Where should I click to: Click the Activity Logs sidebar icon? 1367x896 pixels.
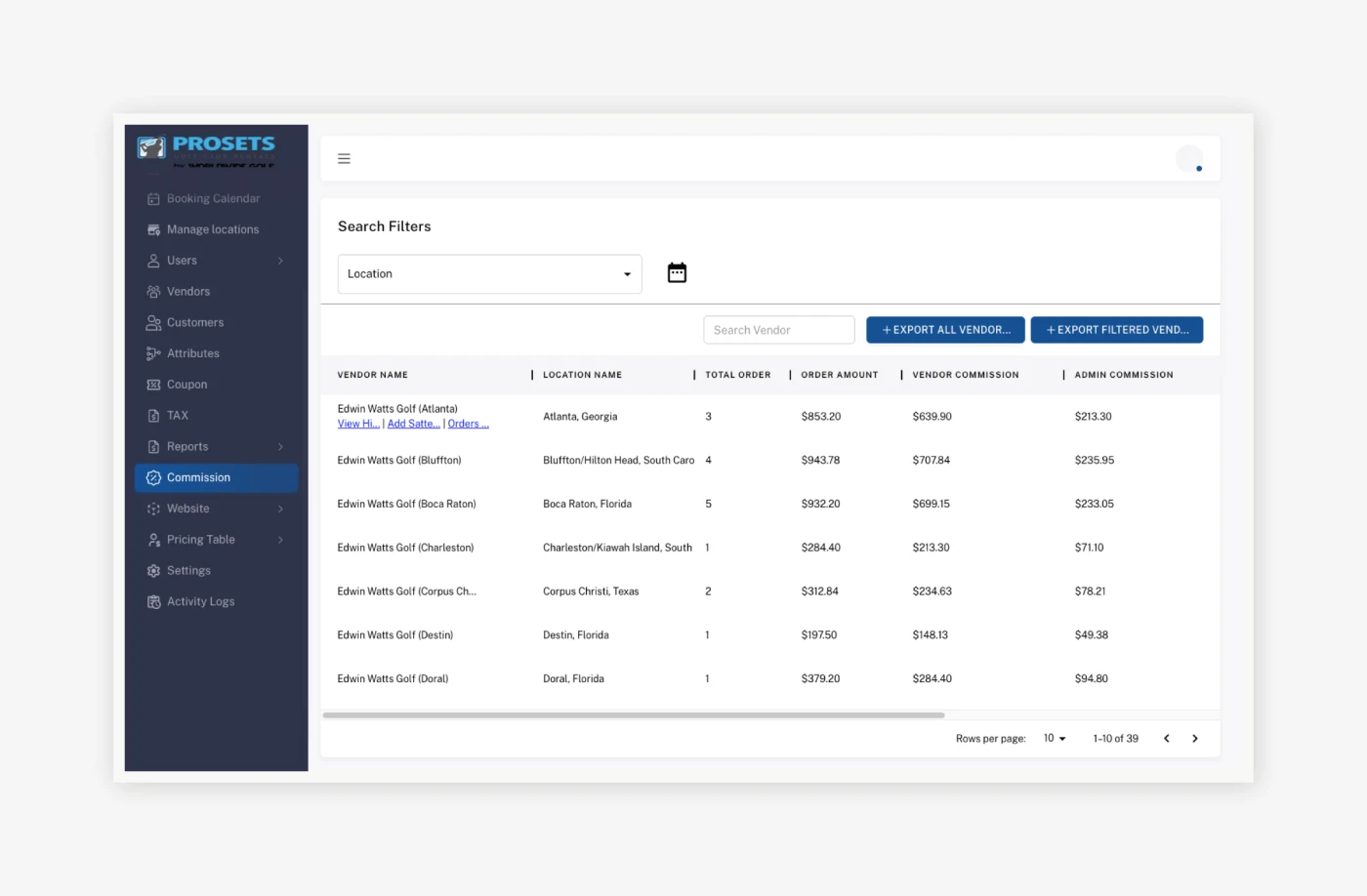pos(153,602)
